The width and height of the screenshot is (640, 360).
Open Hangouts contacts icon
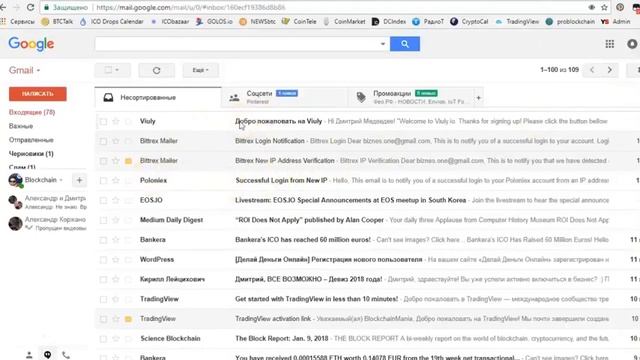tap(29, 355)
